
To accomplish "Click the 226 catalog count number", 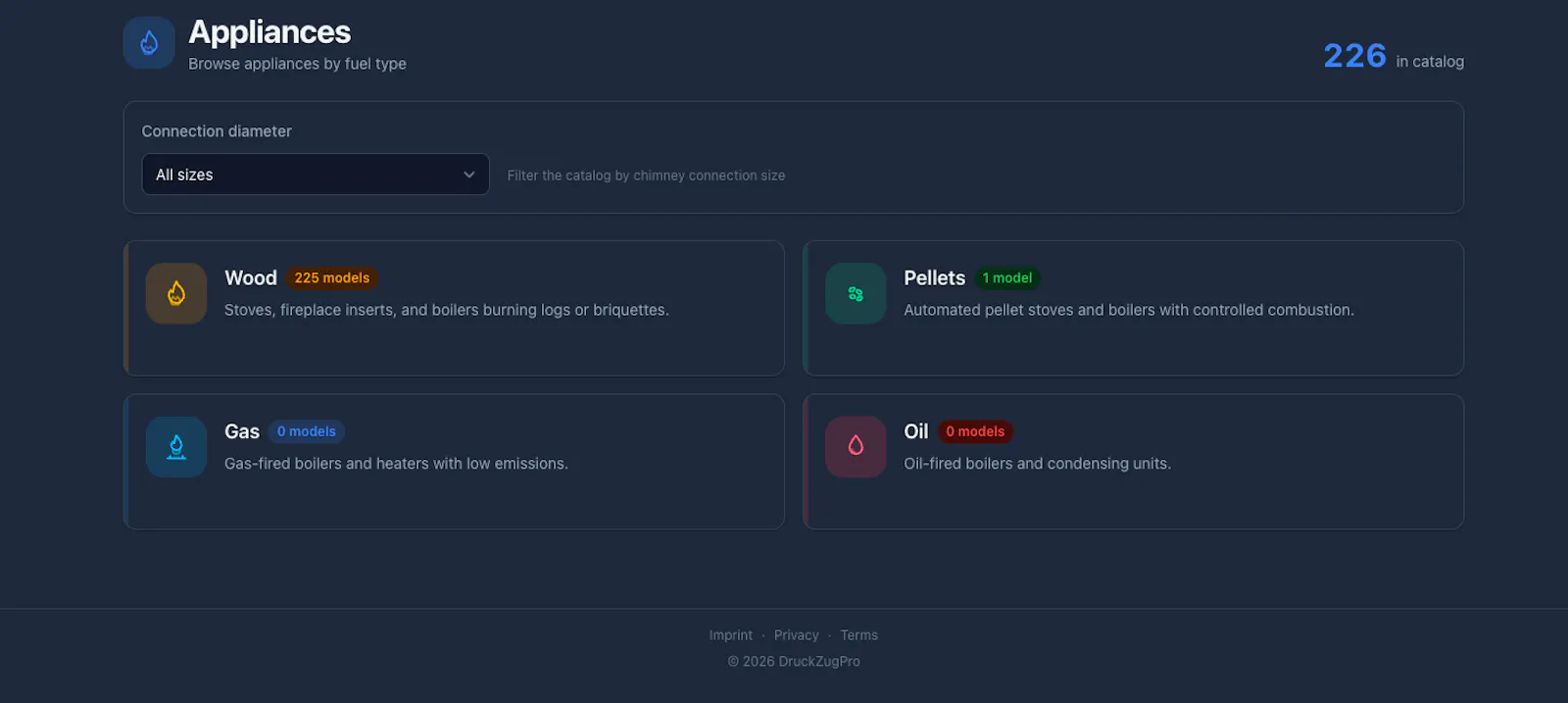I will 1355,56.
